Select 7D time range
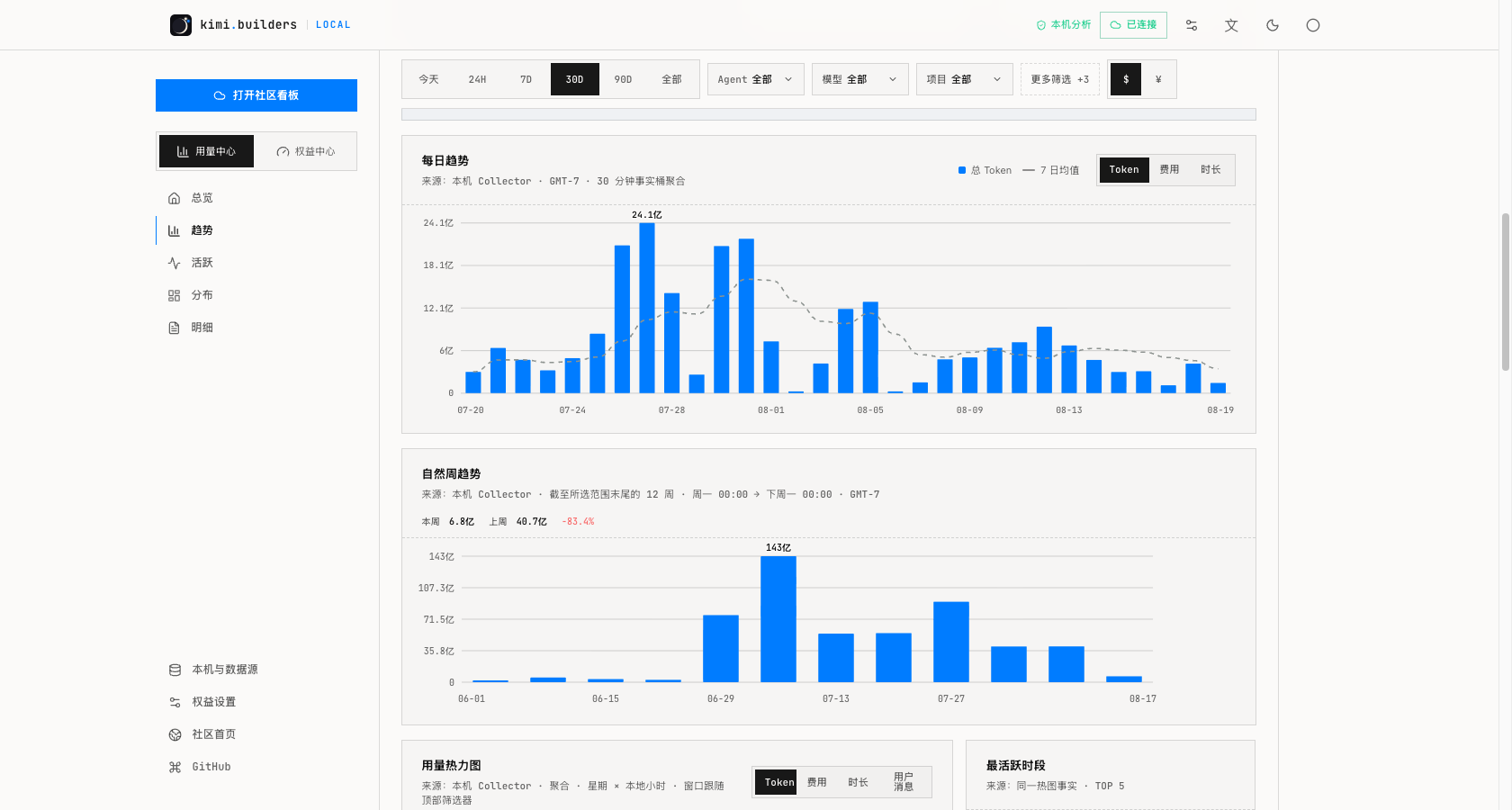This screenshot has height=810, width=1512. click(526, 79)
